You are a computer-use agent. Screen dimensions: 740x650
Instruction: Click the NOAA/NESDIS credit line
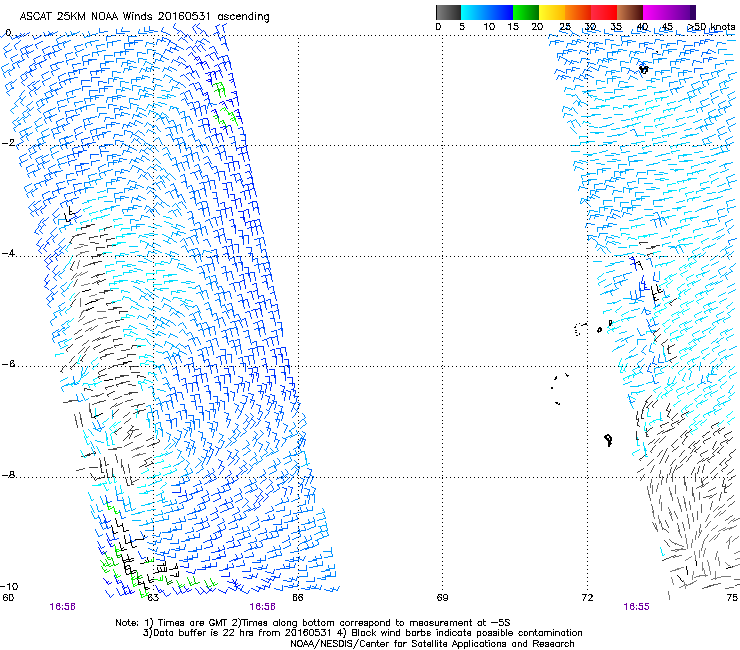pos(432,644)
